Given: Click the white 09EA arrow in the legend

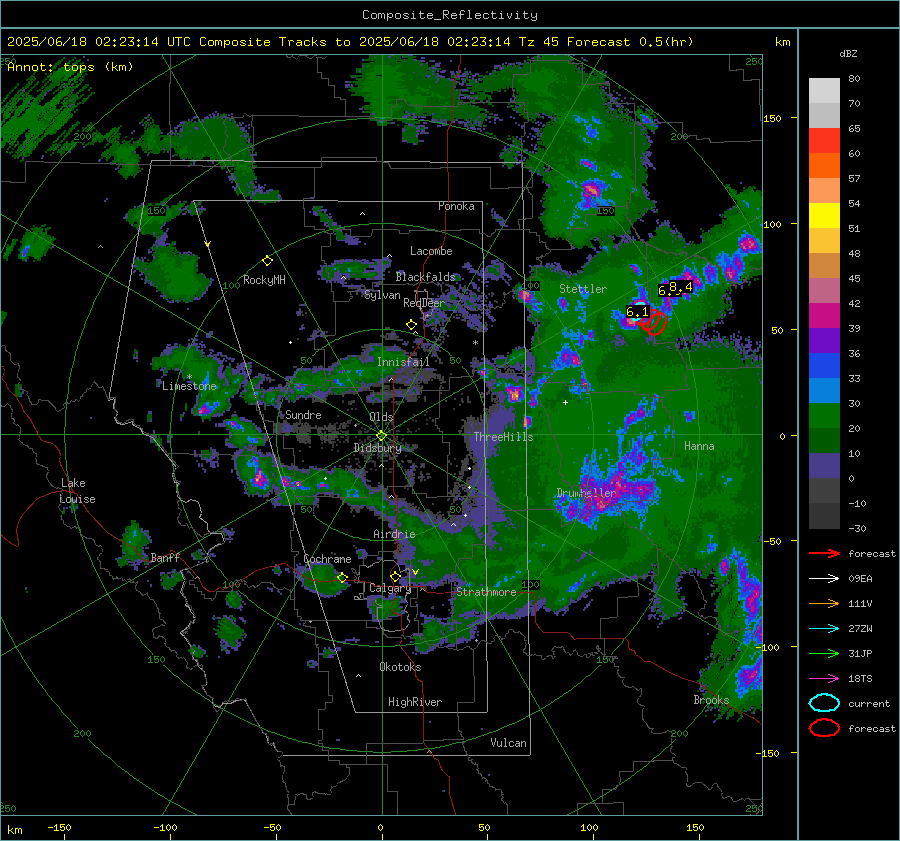Looking at the screenshot, I should tap(824, 579).
